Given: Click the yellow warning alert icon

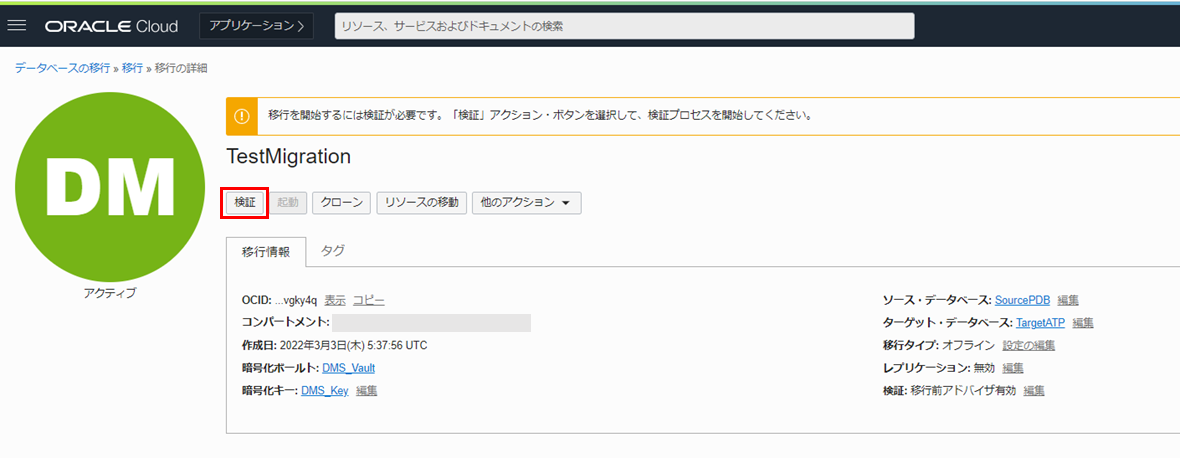Looking at the screenshot, I should (x=241, y=116).
